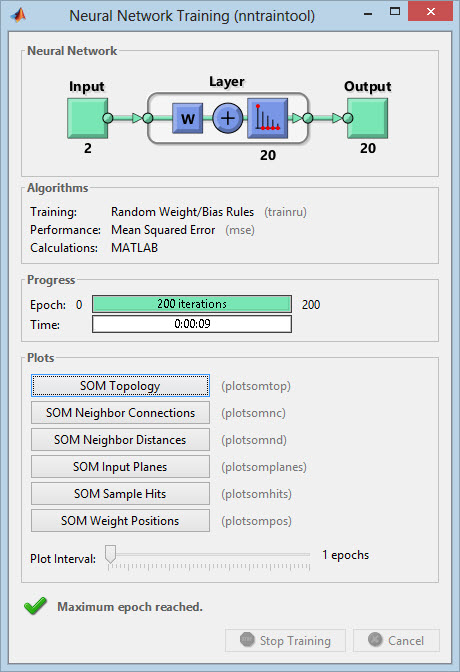Click the 'MATLAB' calculations value
Viewport: 460px width, 672px height.
(x=134, y=248)
